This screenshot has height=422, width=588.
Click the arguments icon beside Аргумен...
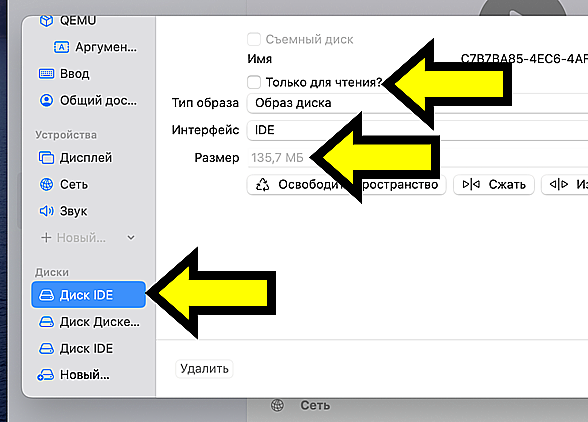pos(62,47)
